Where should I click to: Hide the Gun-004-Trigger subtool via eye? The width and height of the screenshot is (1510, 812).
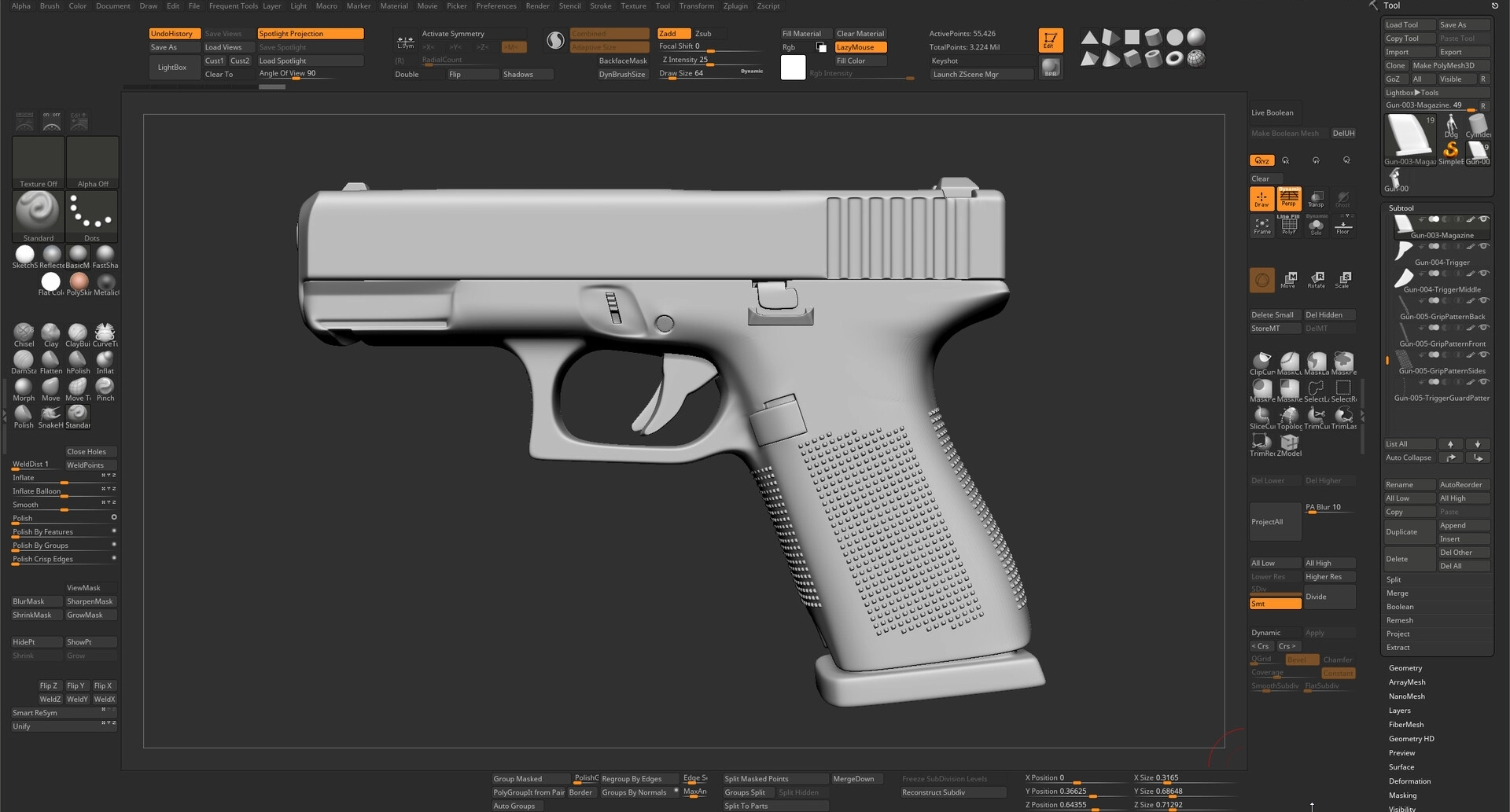point(1484,247)
